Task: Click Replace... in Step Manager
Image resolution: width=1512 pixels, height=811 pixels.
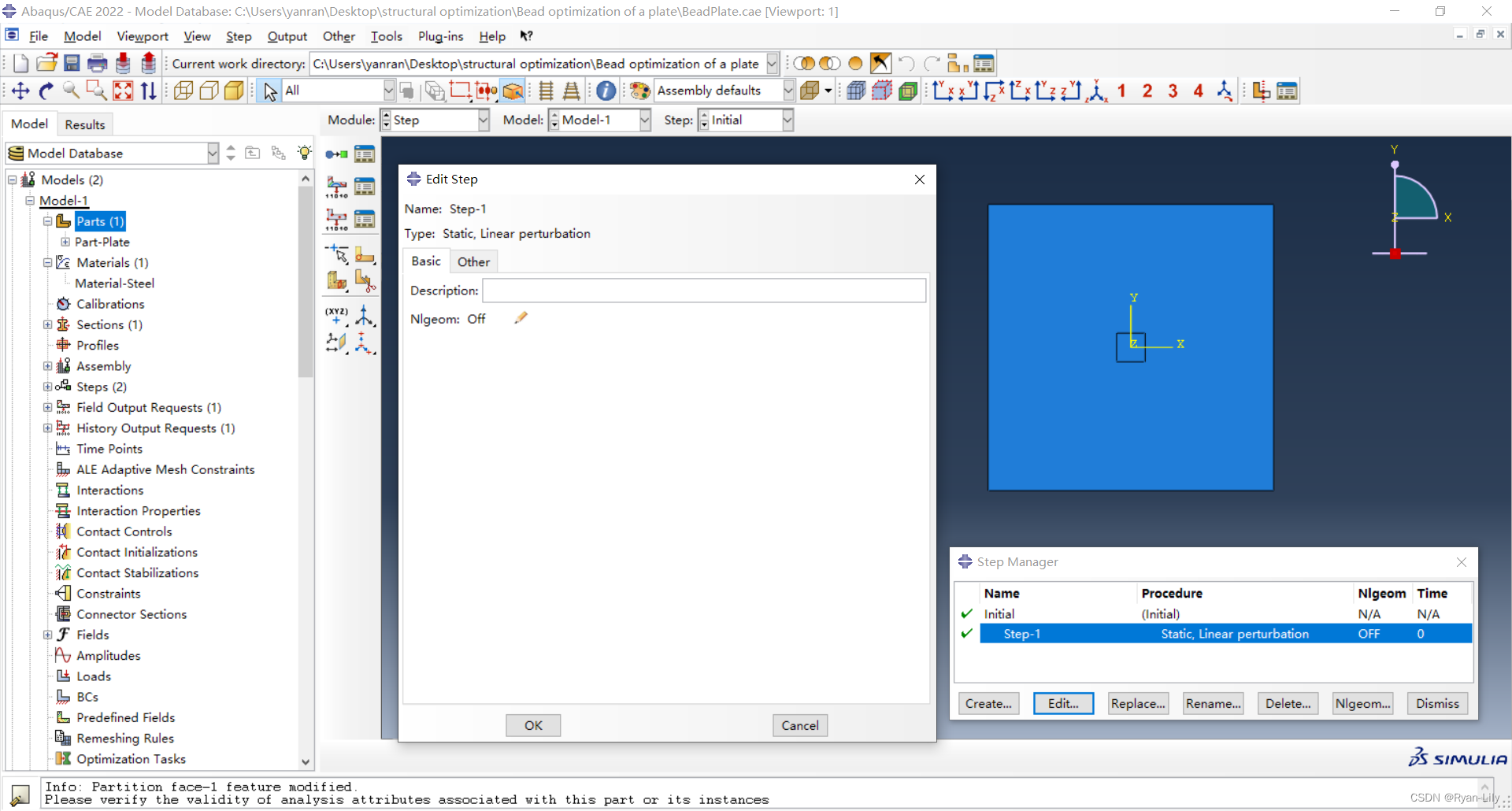Action: click(1138, 703)
